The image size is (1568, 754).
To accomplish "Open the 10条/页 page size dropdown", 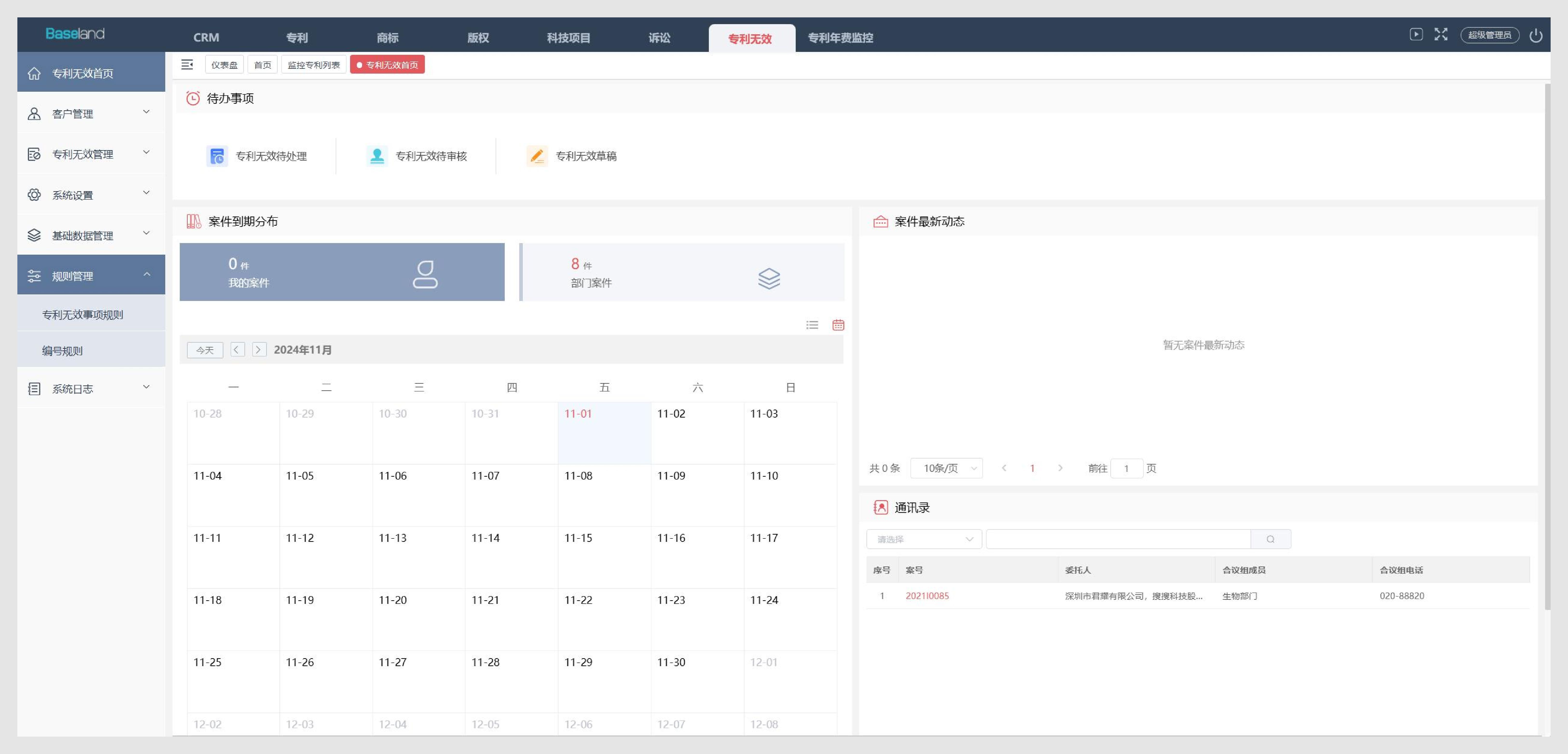I will click(946, 468).
